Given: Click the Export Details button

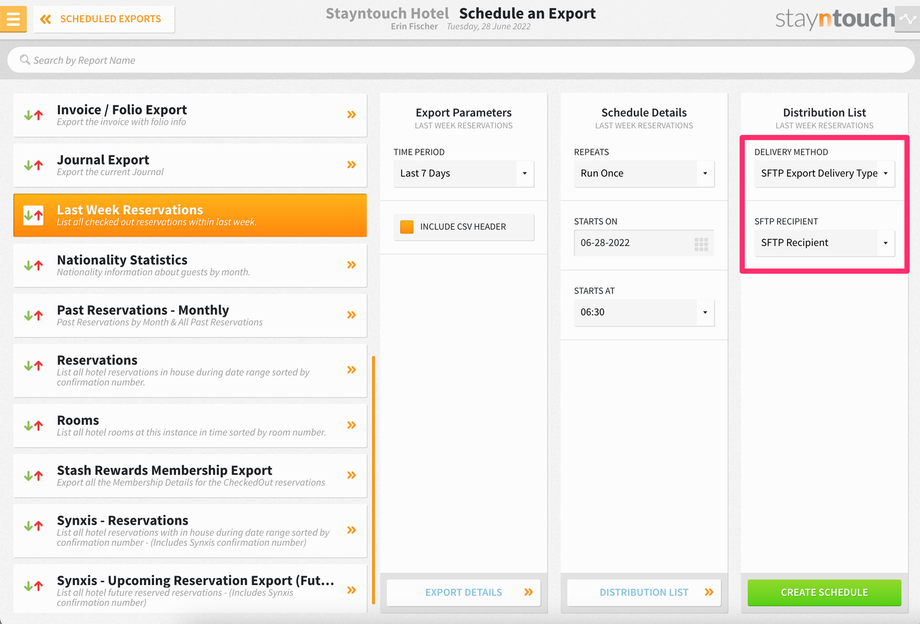Looking at the screenshot, I should [464, 592].
